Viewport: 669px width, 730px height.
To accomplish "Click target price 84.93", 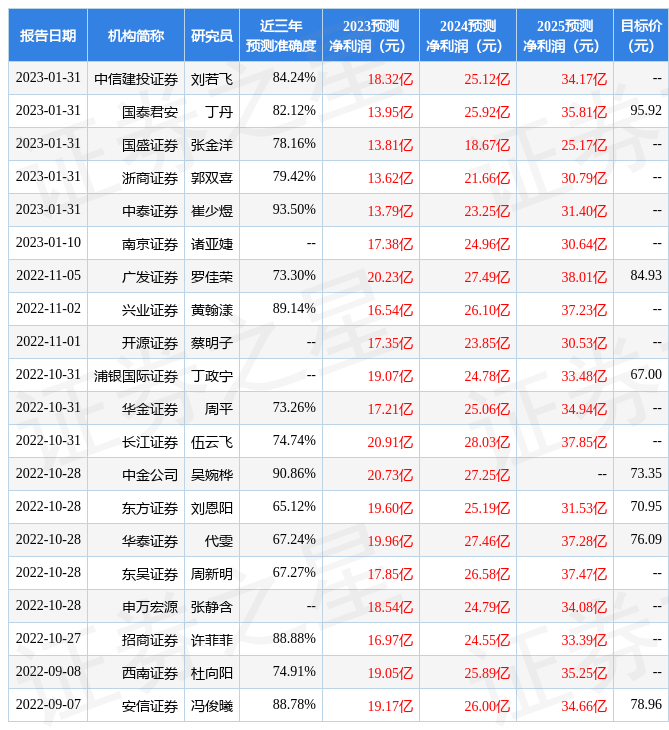I will click(x=646, y=276).
